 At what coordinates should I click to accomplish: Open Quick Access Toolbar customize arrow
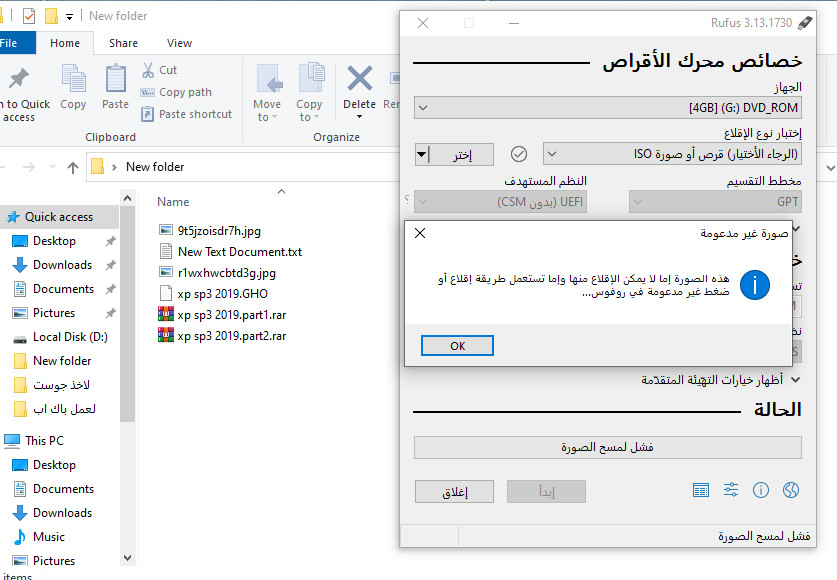tap(69, 17)
